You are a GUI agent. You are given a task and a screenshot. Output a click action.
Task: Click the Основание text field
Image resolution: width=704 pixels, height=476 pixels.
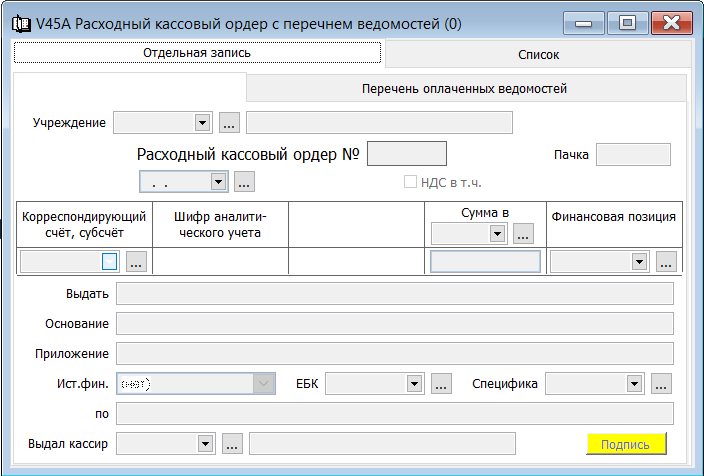pos(395,324)
